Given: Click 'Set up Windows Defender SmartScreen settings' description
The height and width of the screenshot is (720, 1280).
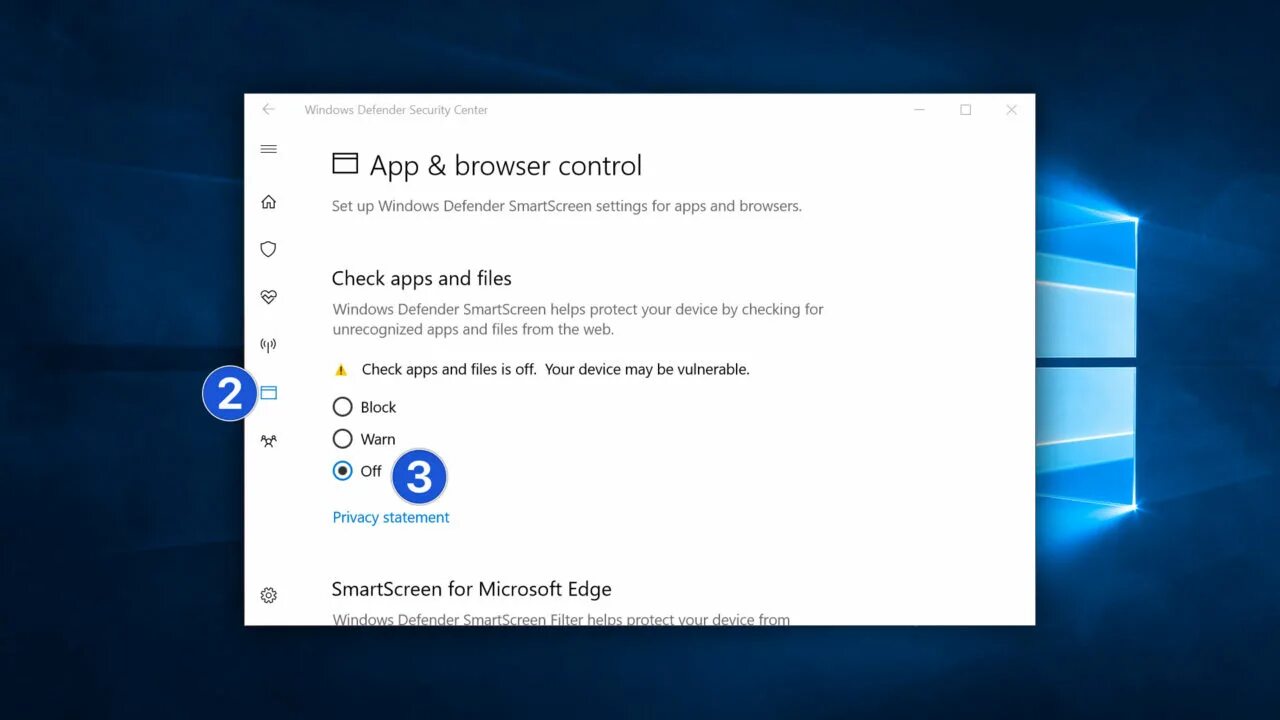Looking at the screenshot, I should coord(566,206).
